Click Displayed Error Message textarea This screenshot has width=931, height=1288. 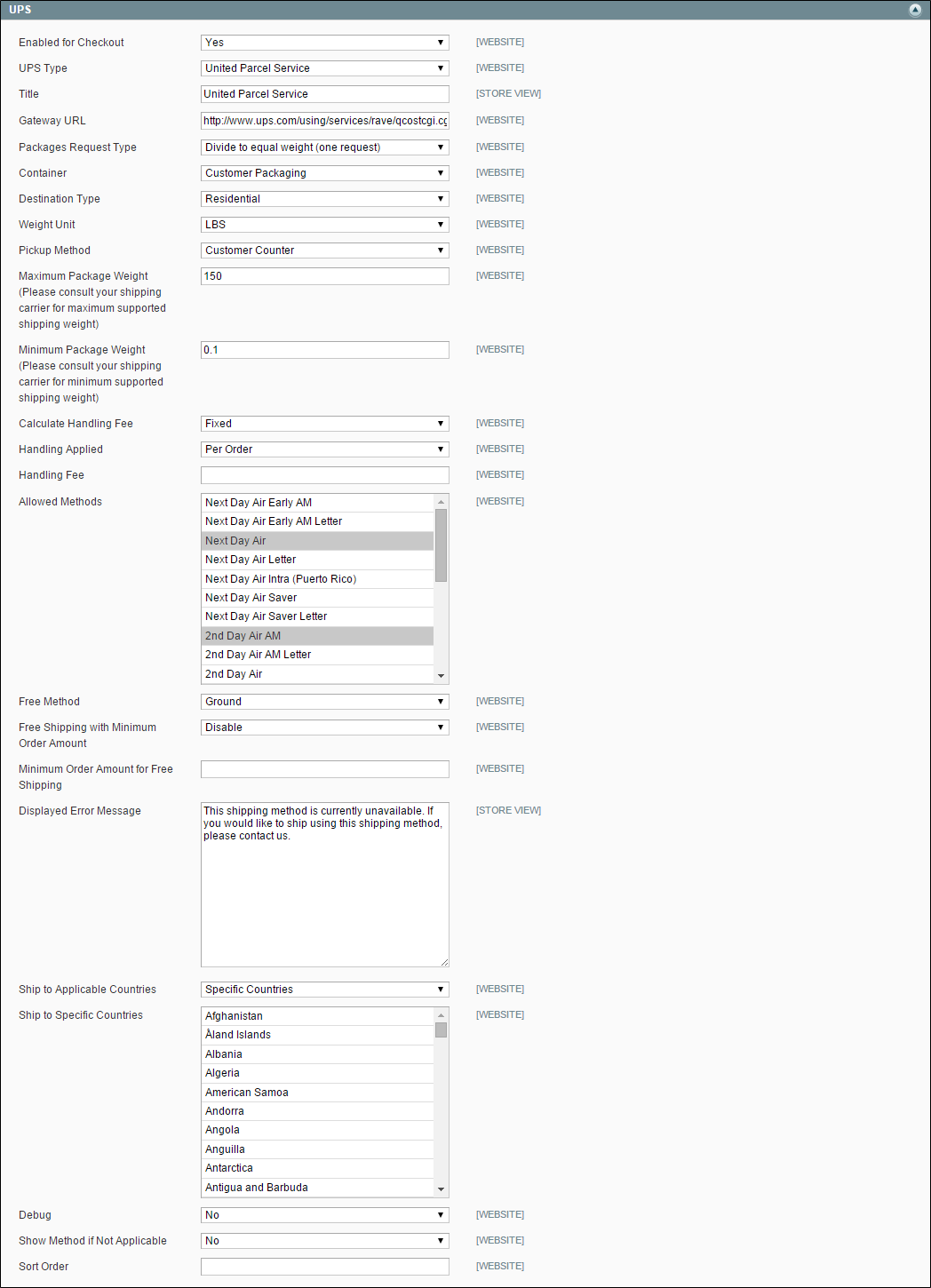click(x=325, y=885)
